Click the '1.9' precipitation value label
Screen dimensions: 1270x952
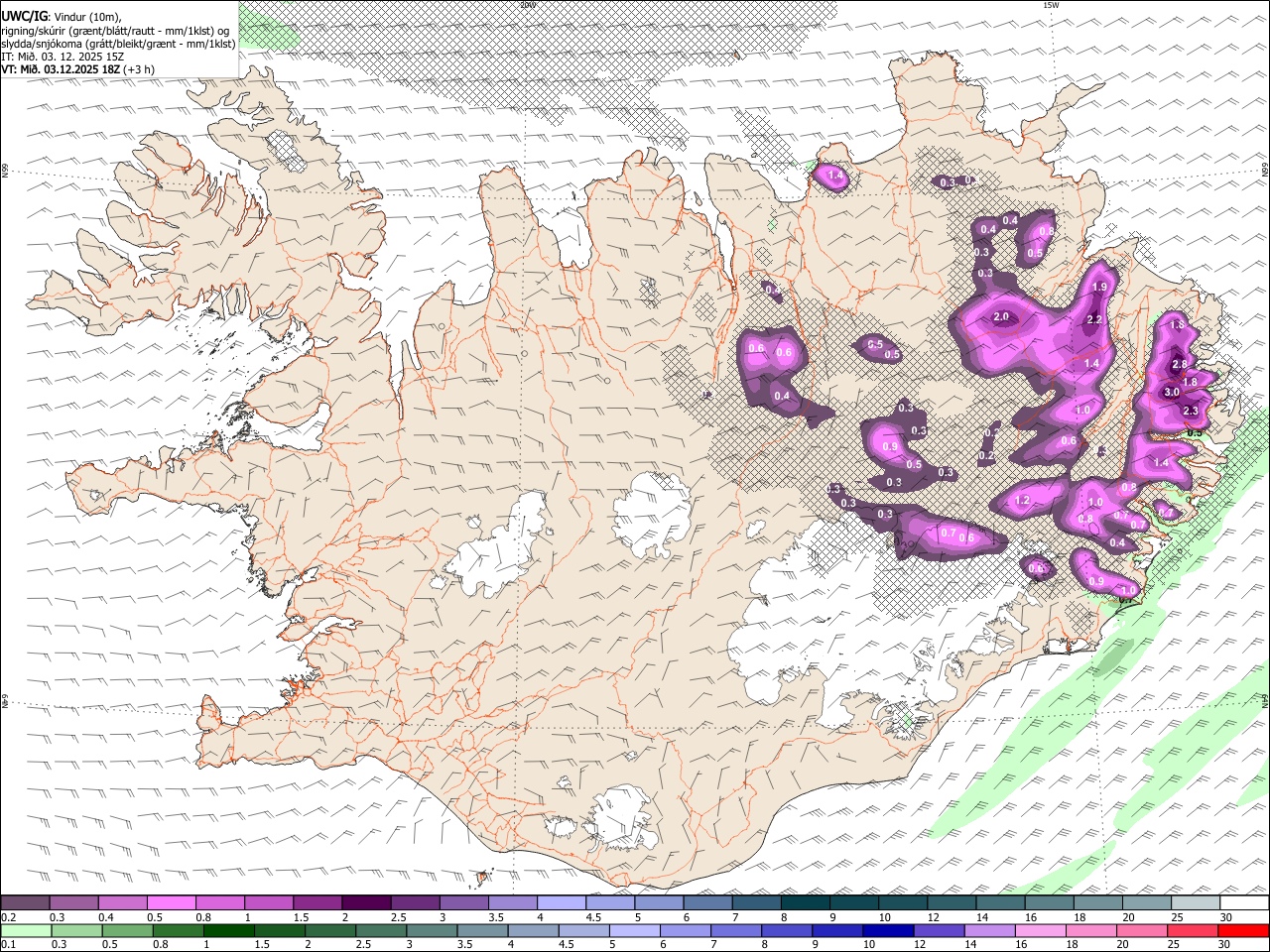click(x=1098, y=288)
